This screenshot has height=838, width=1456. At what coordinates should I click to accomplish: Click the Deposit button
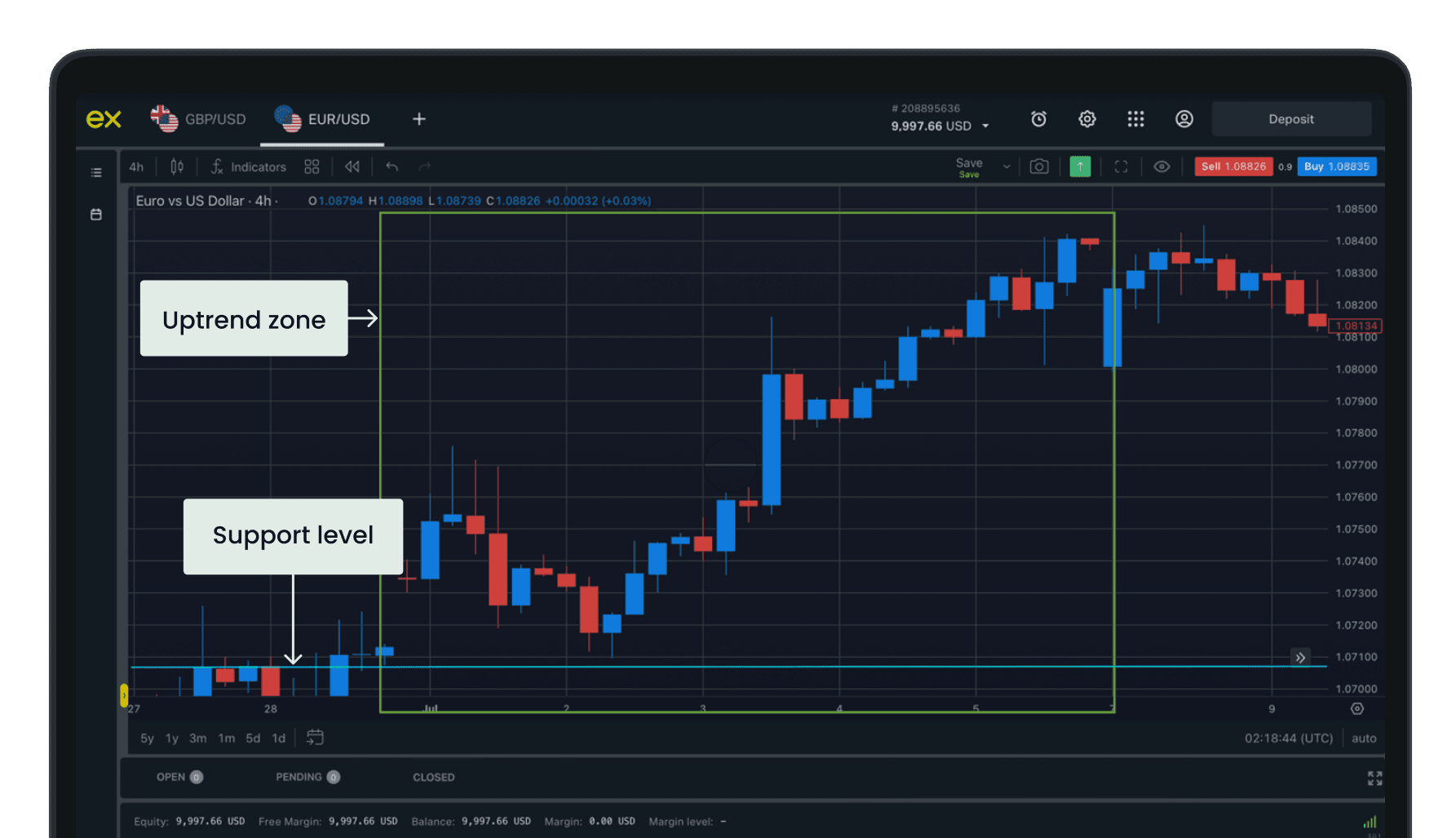[x=1290, y=119]
